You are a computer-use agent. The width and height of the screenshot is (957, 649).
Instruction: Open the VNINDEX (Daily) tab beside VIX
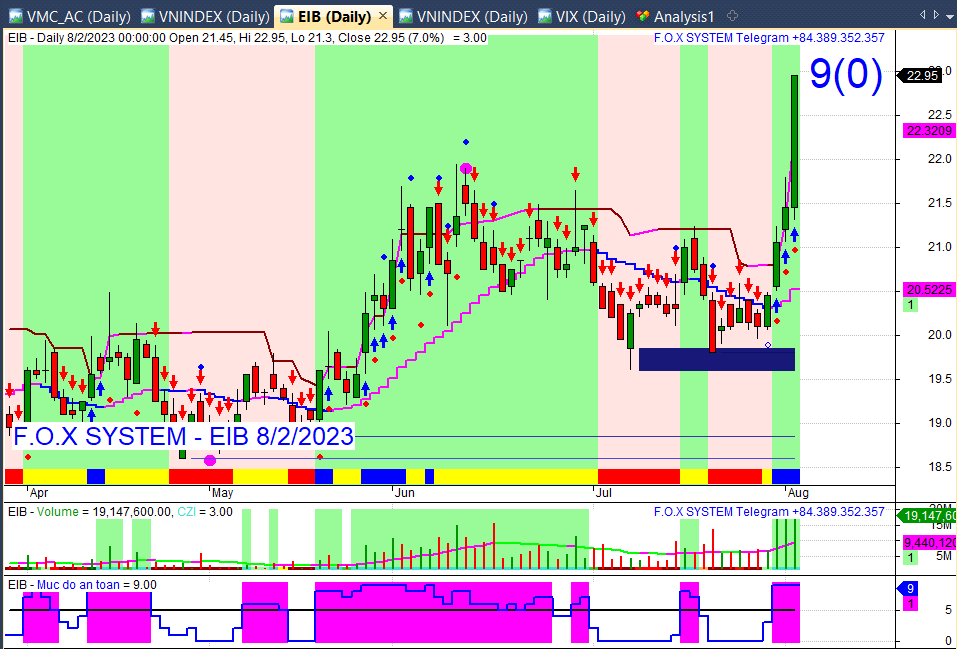(463, 16)
